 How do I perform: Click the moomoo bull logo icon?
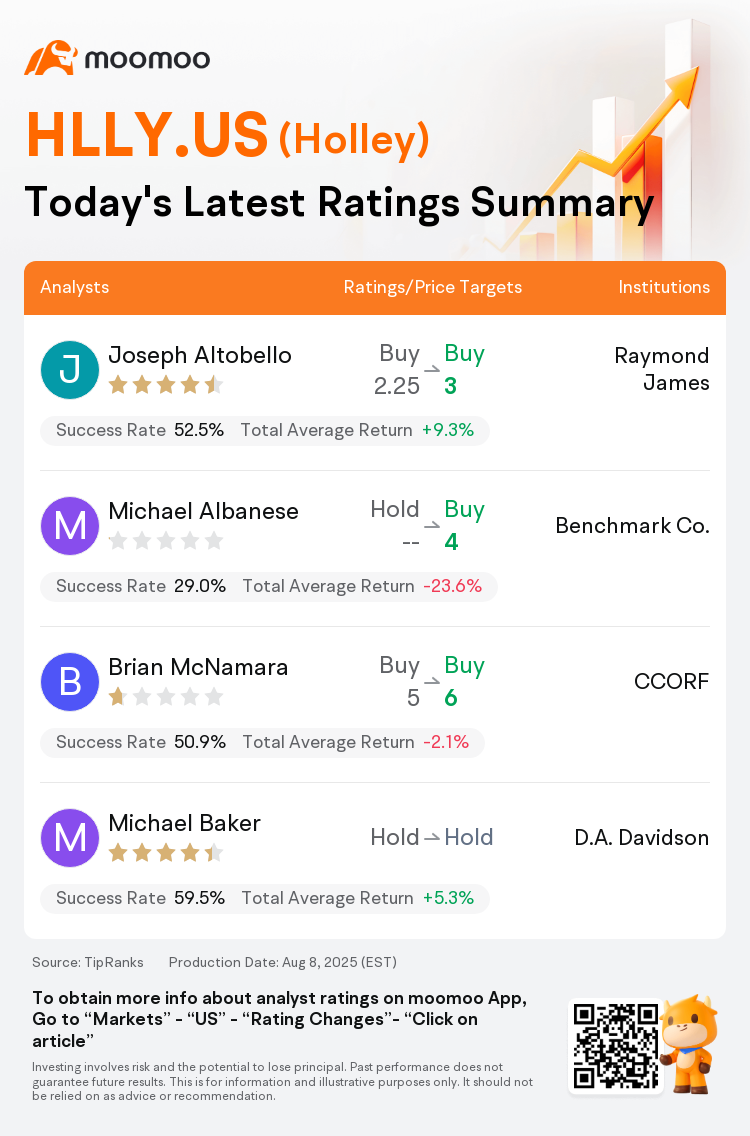[51, 58]
